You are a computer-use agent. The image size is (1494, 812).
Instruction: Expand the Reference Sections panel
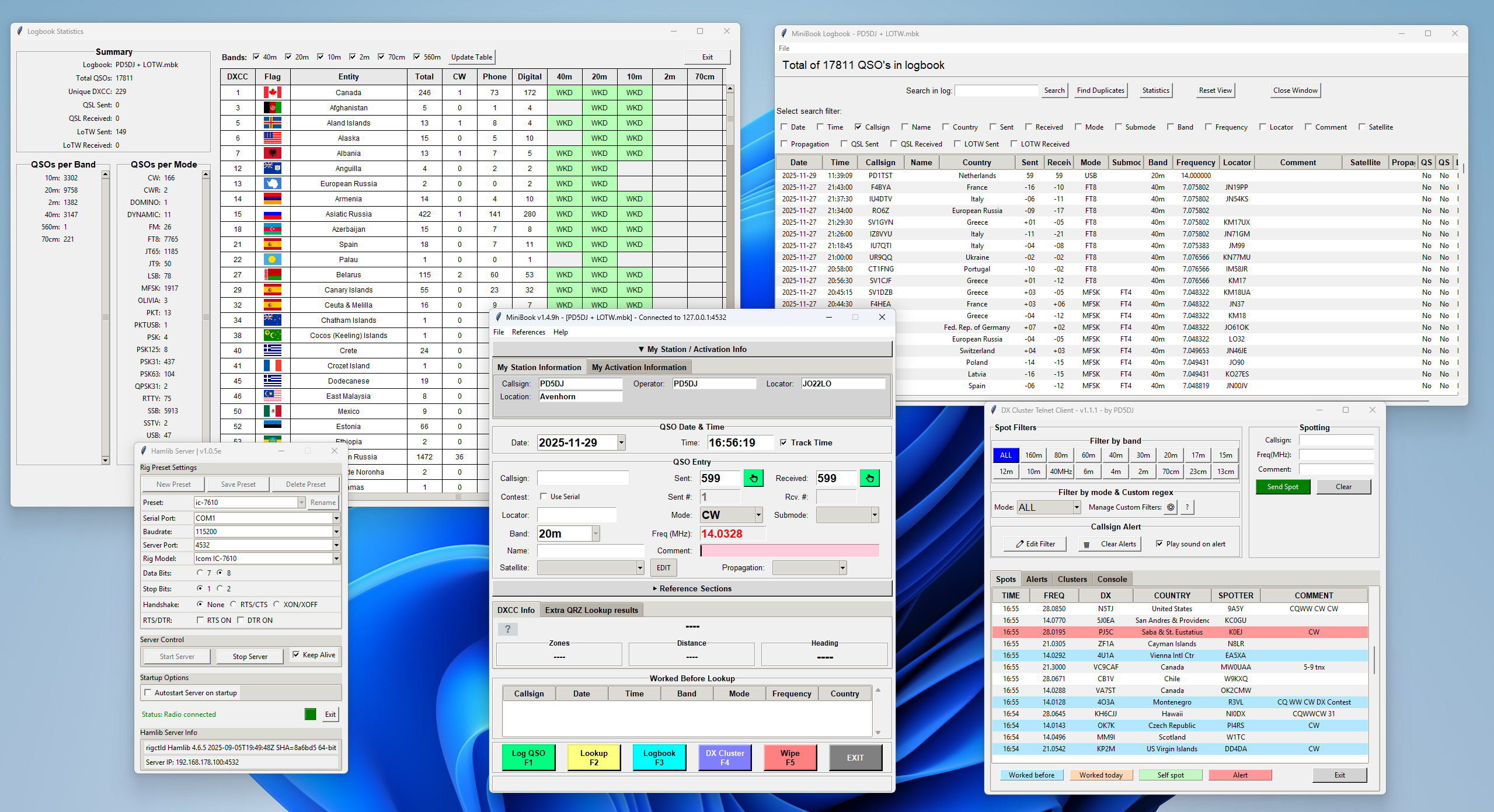click(x=692, y=588)
